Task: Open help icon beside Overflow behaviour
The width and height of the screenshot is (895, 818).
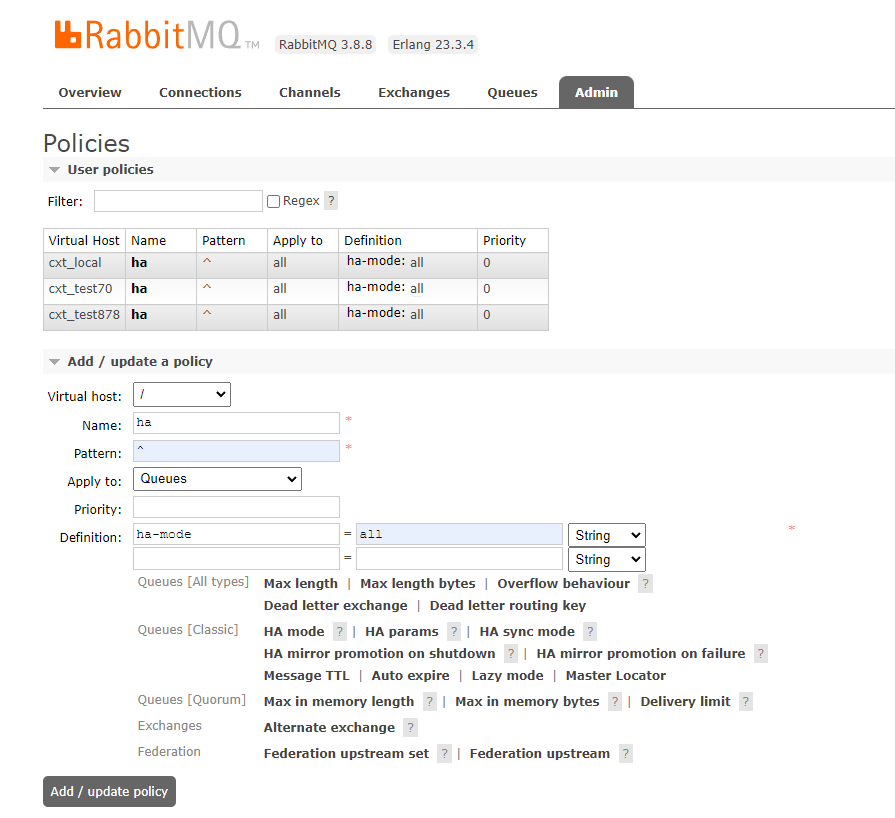Action: pyautogui.click(x=645, y=583)
